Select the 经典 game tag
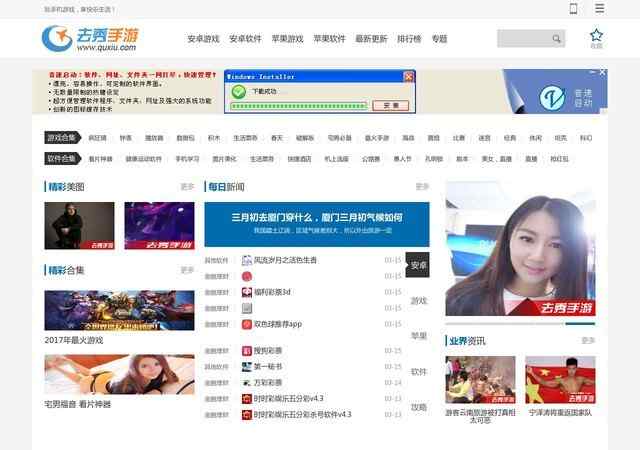Viewport: 640px width, 450px height. 509,138
